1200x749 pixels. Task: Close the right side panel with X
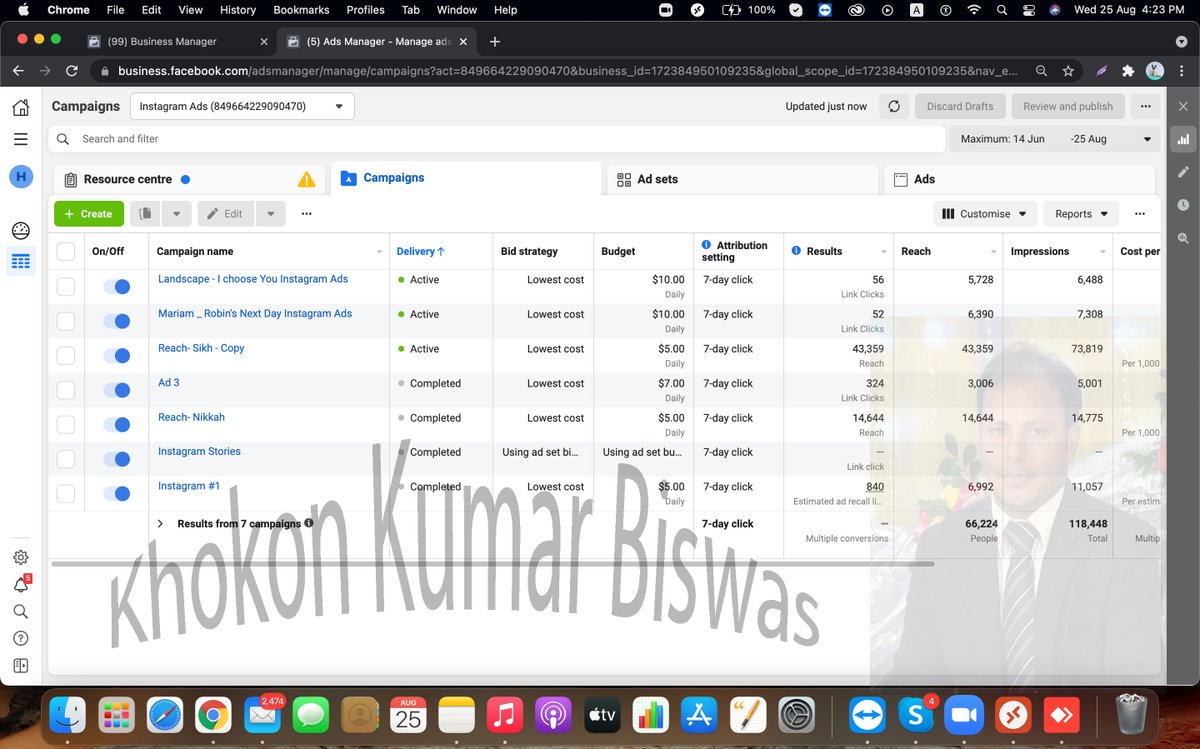1183,106
